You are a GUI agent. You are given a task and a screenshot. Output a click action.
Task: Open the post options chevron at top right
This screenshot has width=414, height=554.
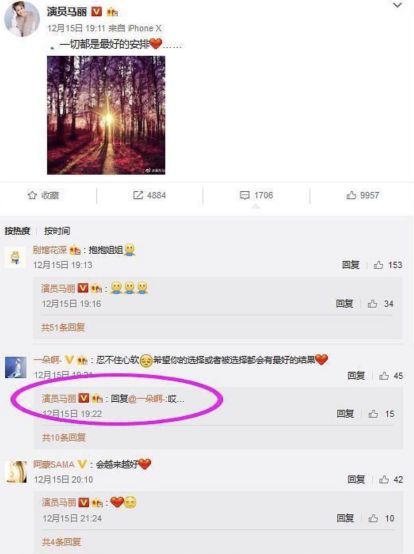click(397, 5)
